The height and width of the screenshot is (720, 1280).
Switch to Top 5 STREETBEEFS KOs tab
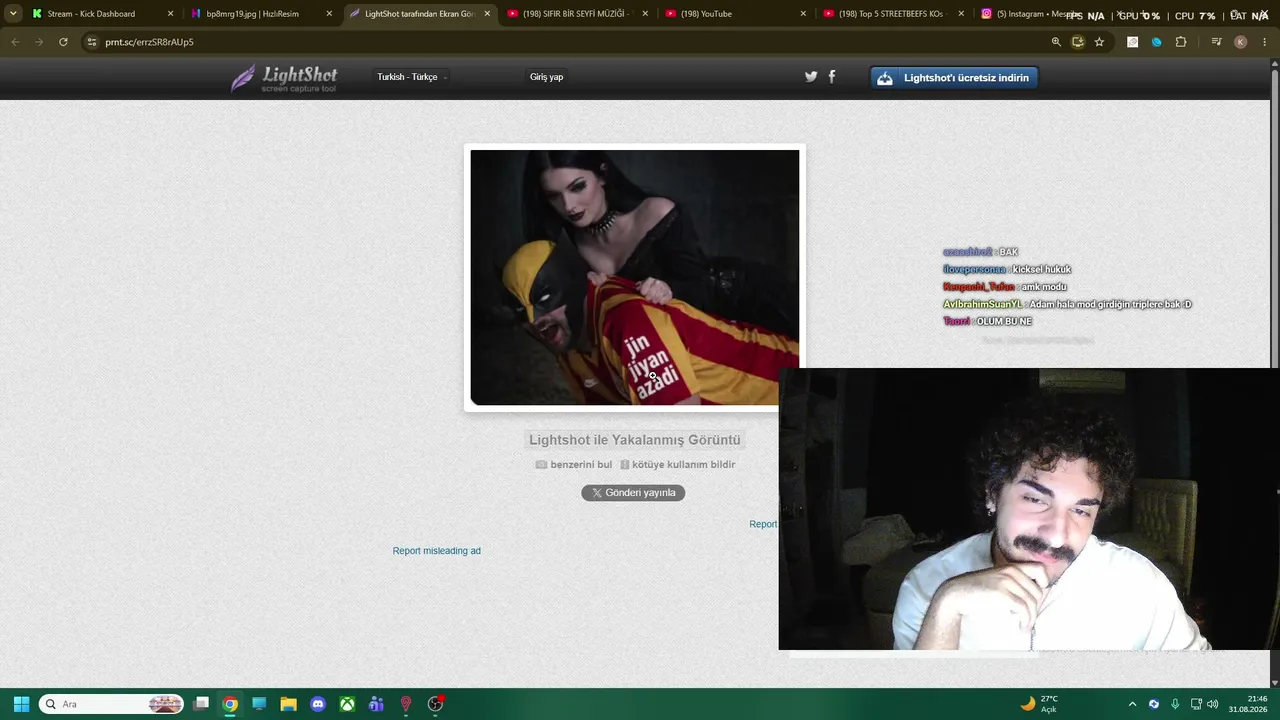[891, 14]
